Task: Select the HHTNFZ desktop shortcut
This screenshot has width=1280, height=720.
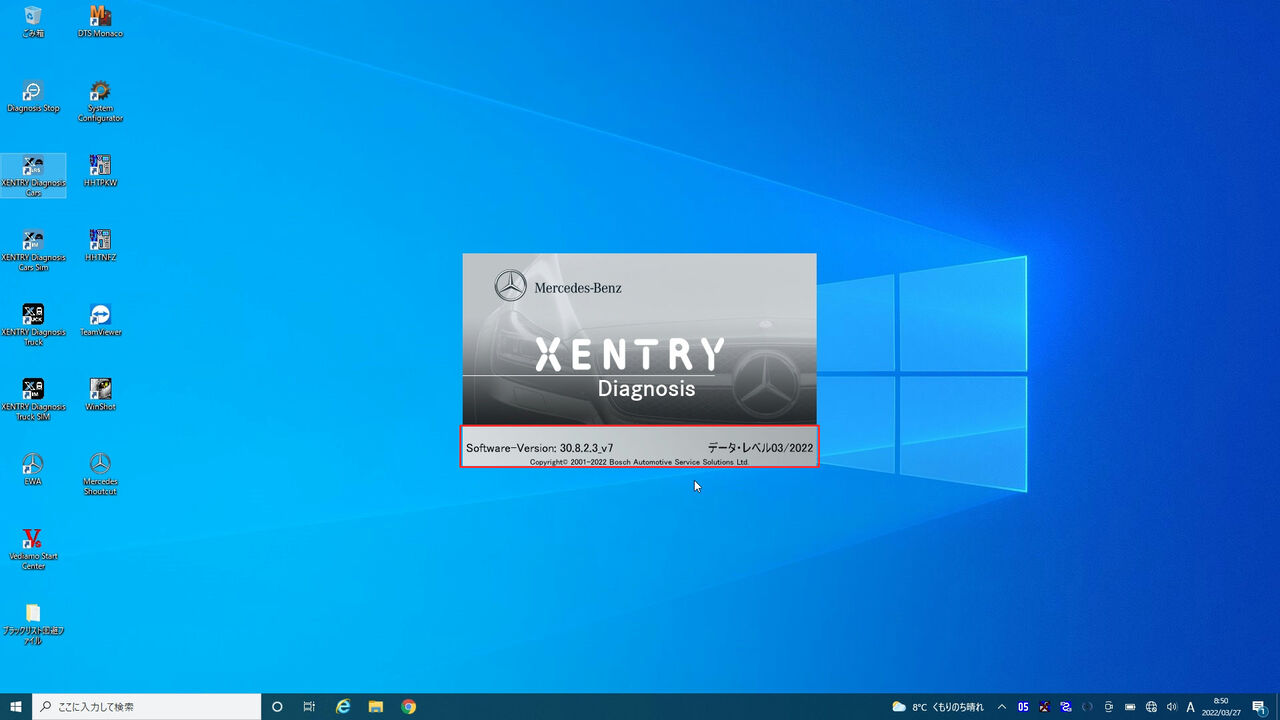Action: (100, 245)
